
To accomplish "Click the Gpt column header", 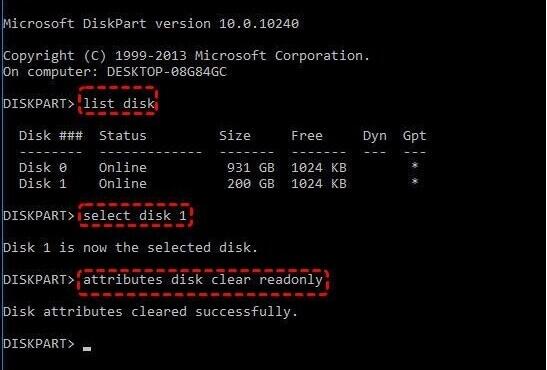I will [x=414, y=136].
